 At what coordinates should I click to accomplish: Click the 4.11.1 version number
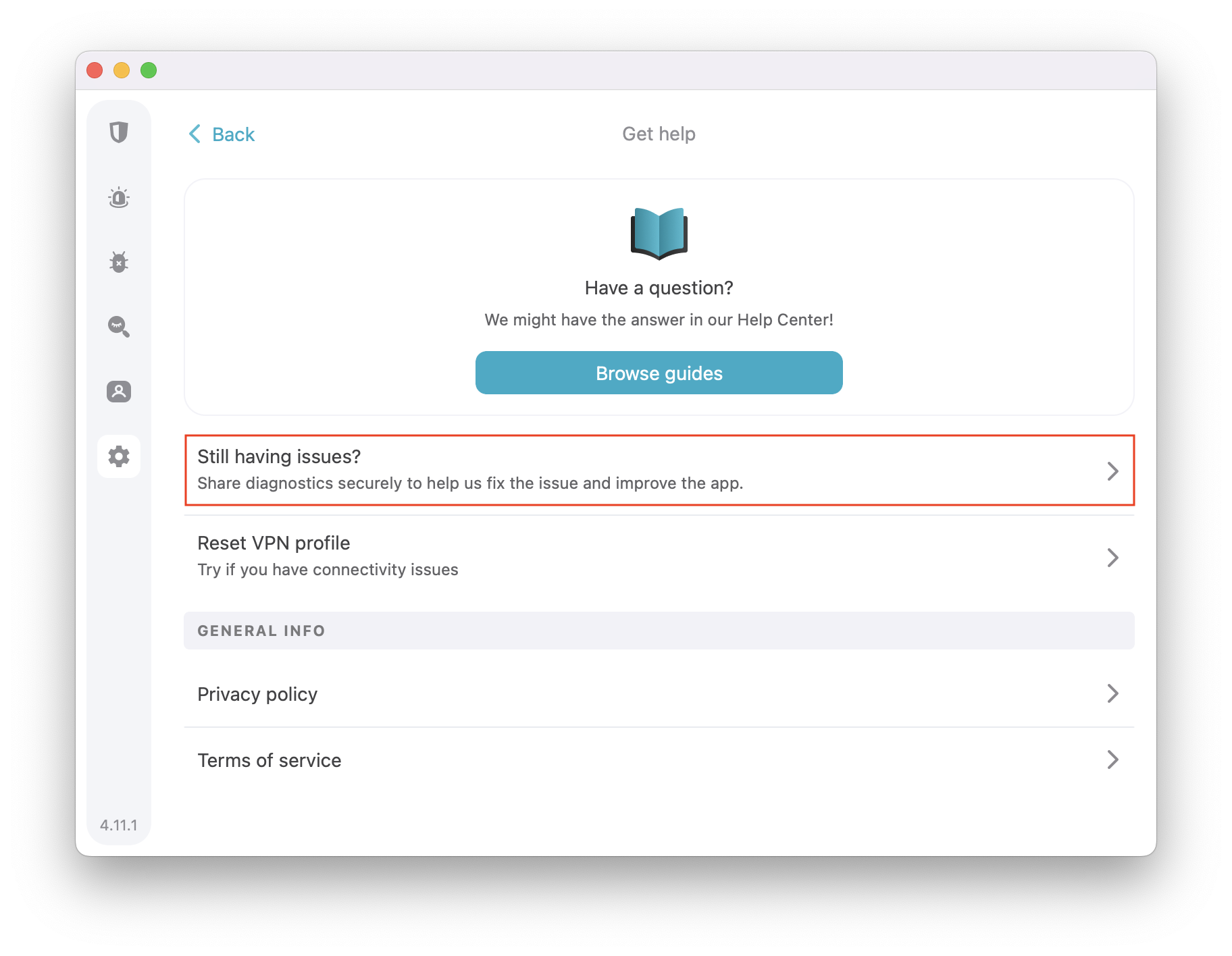click(119, 825)
